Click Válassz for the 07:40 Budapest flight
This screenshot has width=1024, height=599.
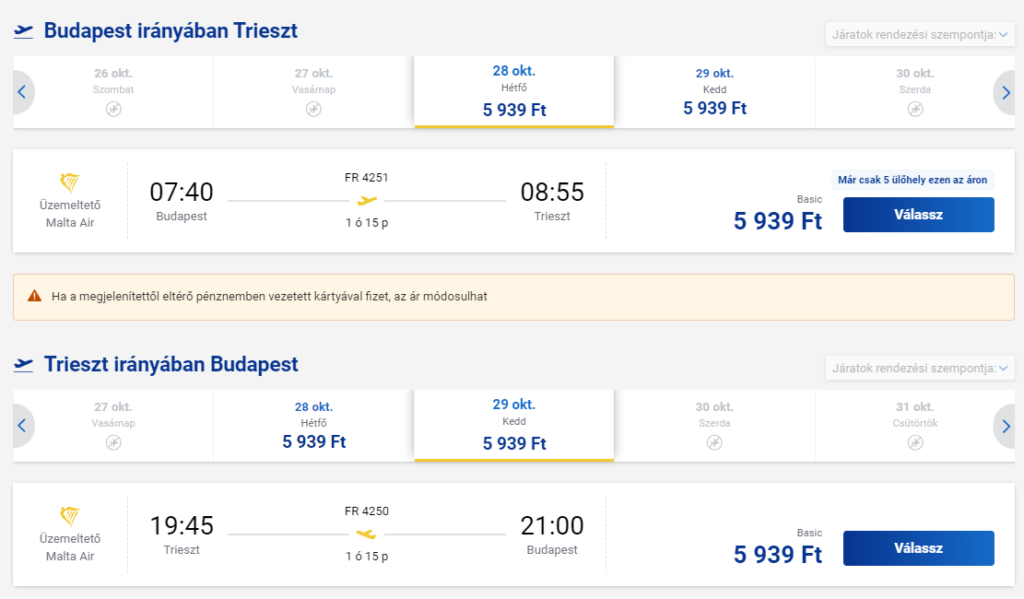tap(918, 214)
